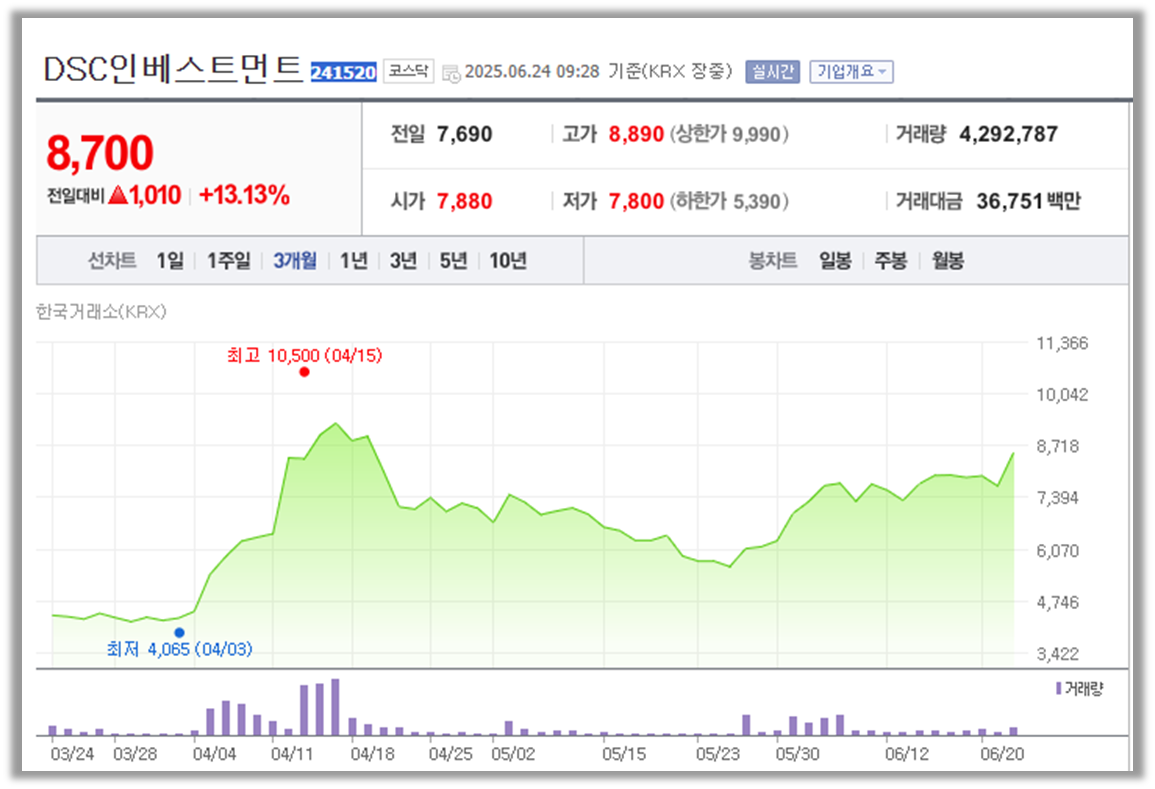Image resolution: width=1155 pixels, height=789 pixels.
Task: Click the calendar clock icon beside the date
Action: pos(451,73)
